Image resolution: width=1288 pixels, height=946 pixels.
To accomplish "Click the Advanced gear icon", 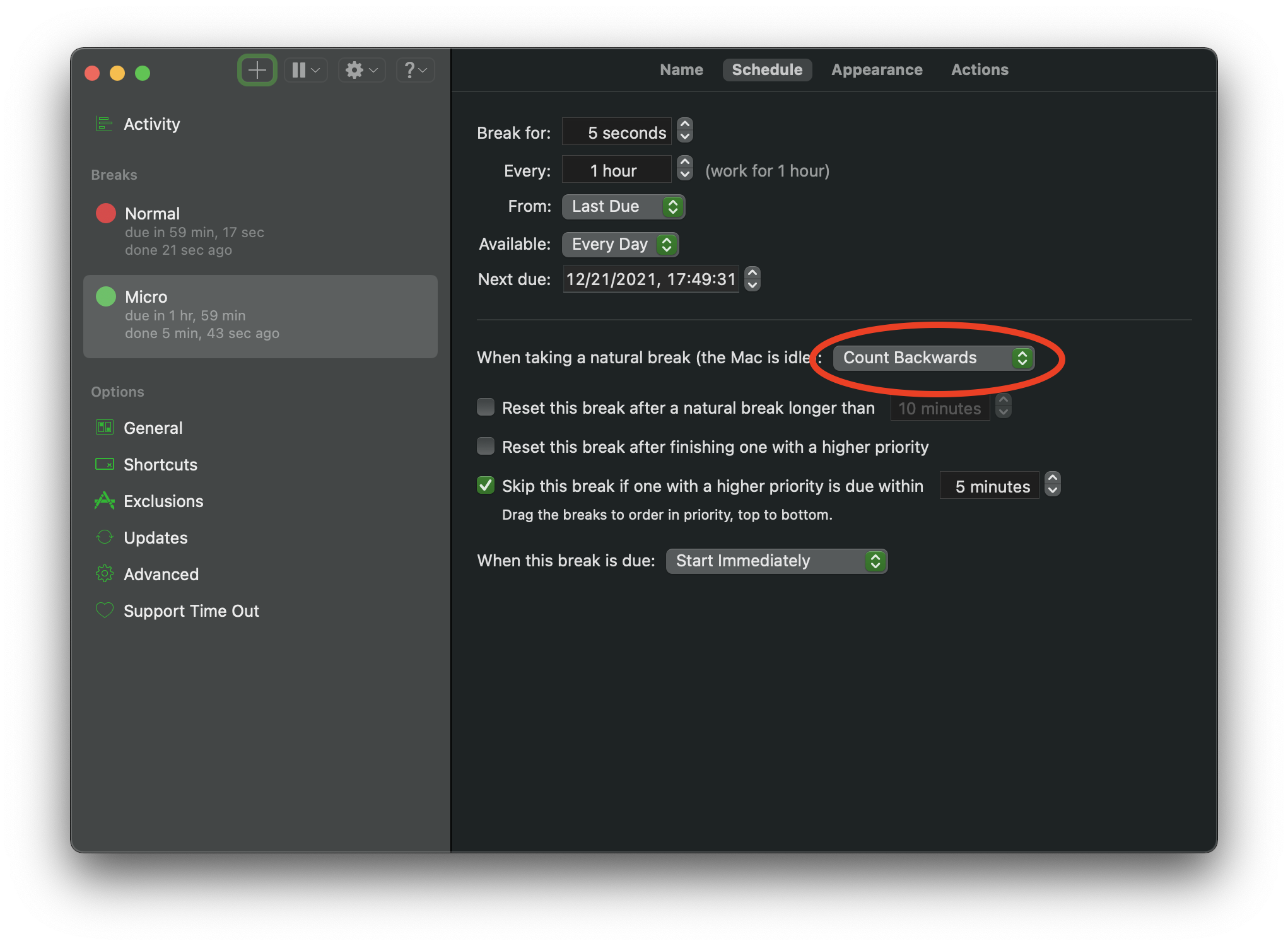I will (104, 574).
